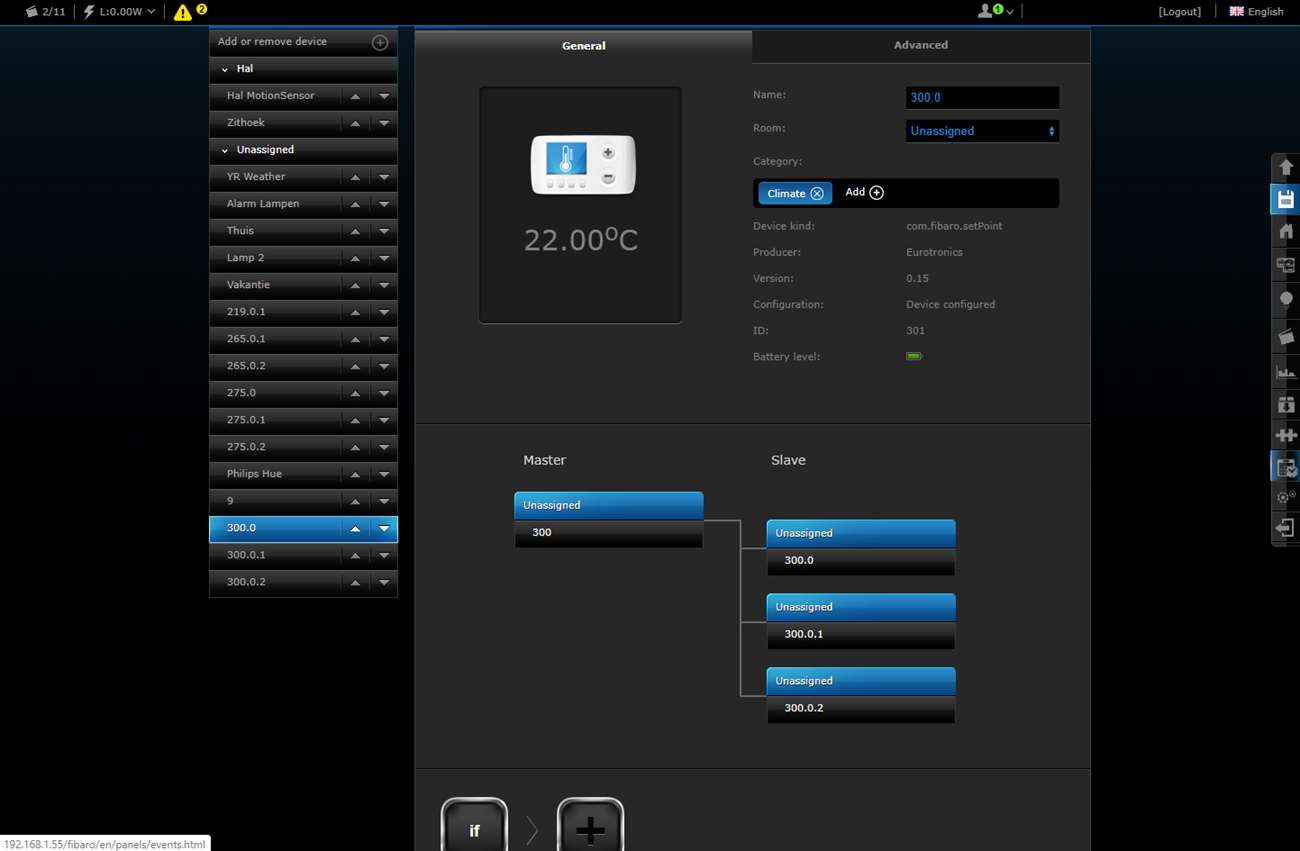Collapse the Hal room group

[225, 70]
